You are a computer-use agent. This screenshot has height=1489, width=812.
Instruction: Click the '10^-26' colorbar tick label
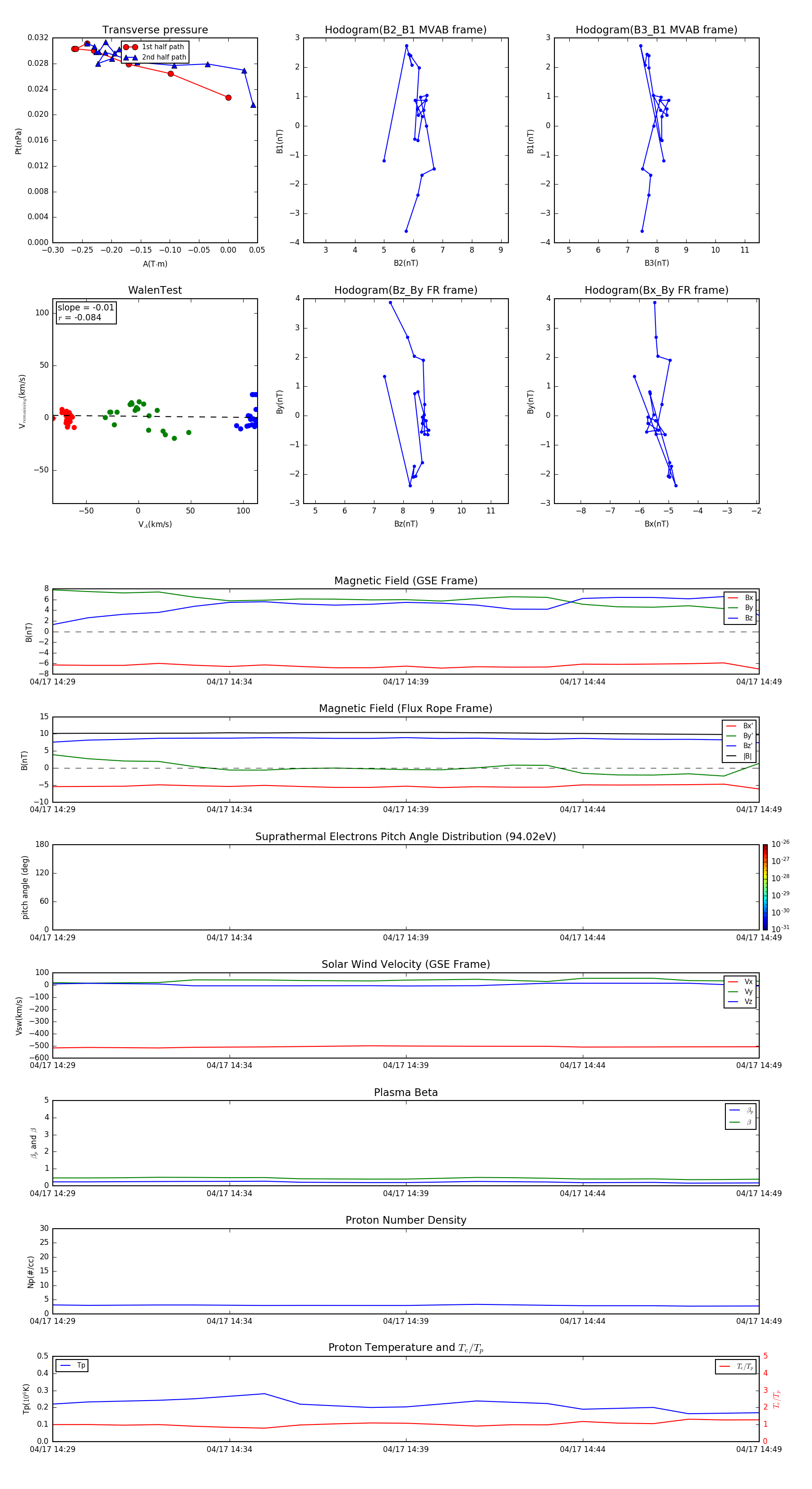pyautogui.click(x=780, y=844)
